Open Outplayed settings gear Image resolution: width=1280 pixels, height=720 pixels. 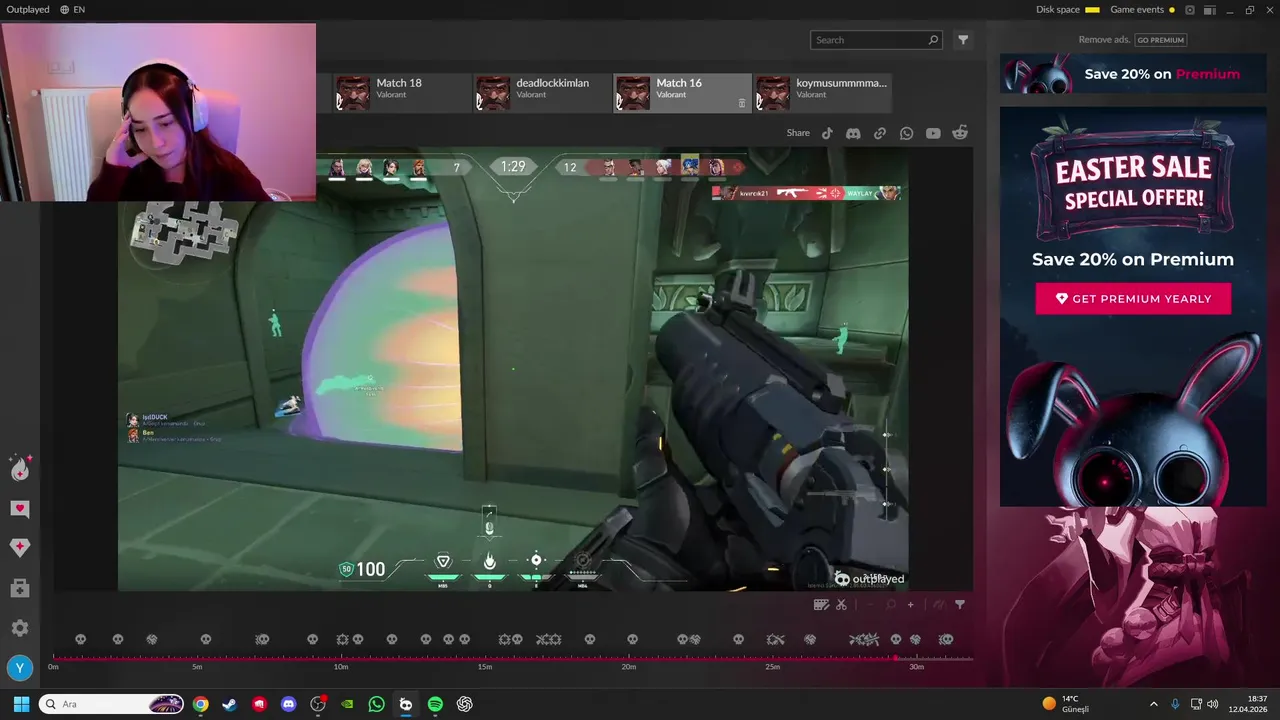tap(20, 628)
